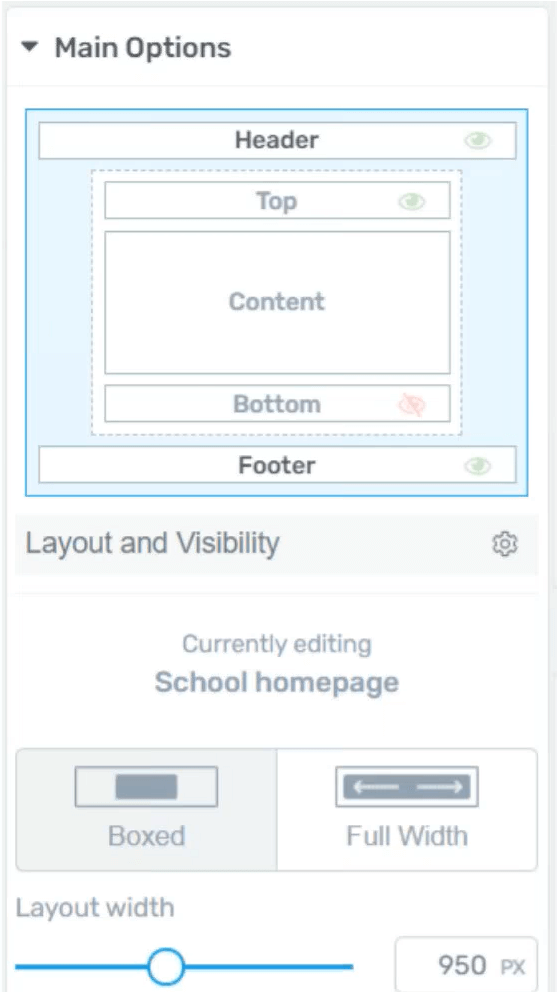Select the Footer layout block
The height and width of the screenshot is (992, 557).
(277, 465)
